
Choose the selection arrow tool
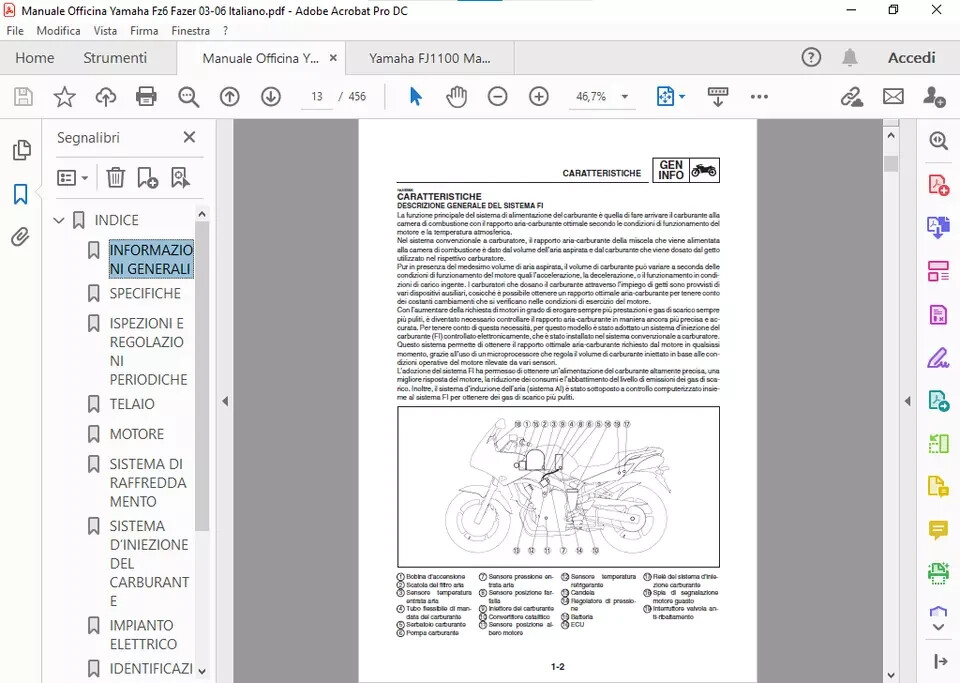[x=416, y=97]
